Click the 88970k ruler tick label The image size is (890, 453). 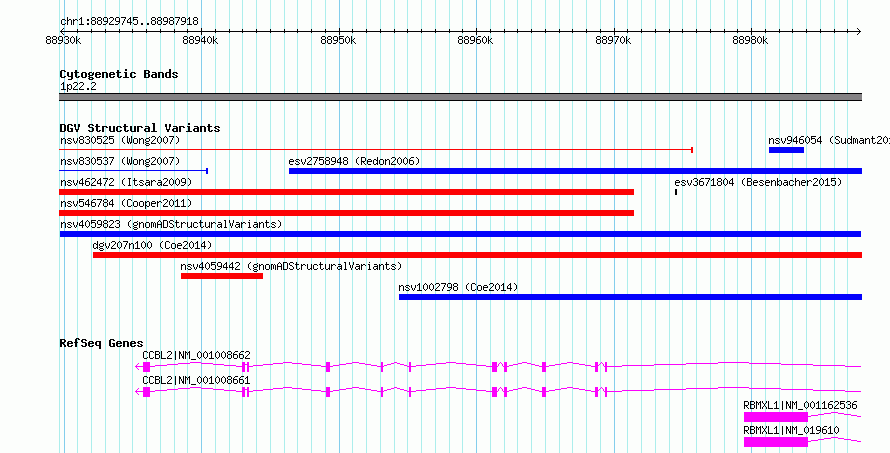coord(614,41)
